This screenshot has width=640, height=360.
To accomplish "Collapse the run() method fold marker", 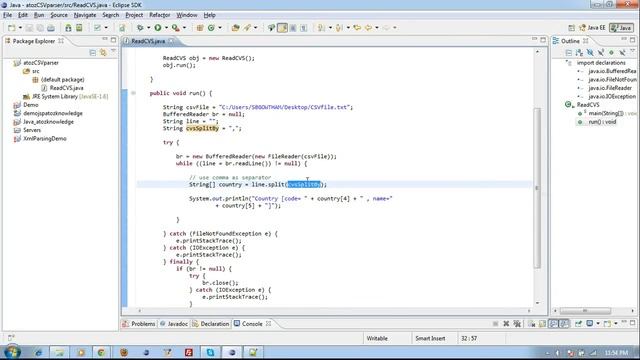I will click(133, 93).
